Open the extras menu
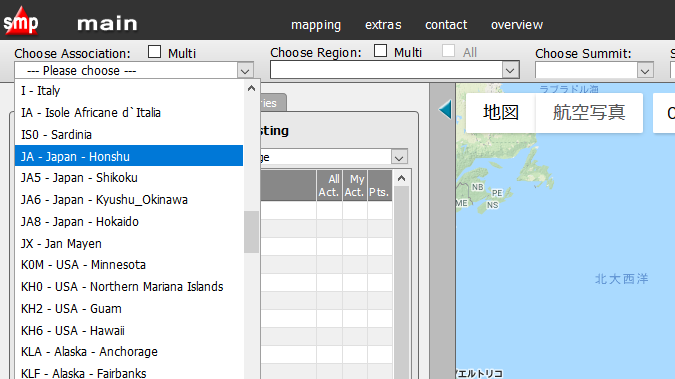The image size is (675, 379). click(383, 25)
